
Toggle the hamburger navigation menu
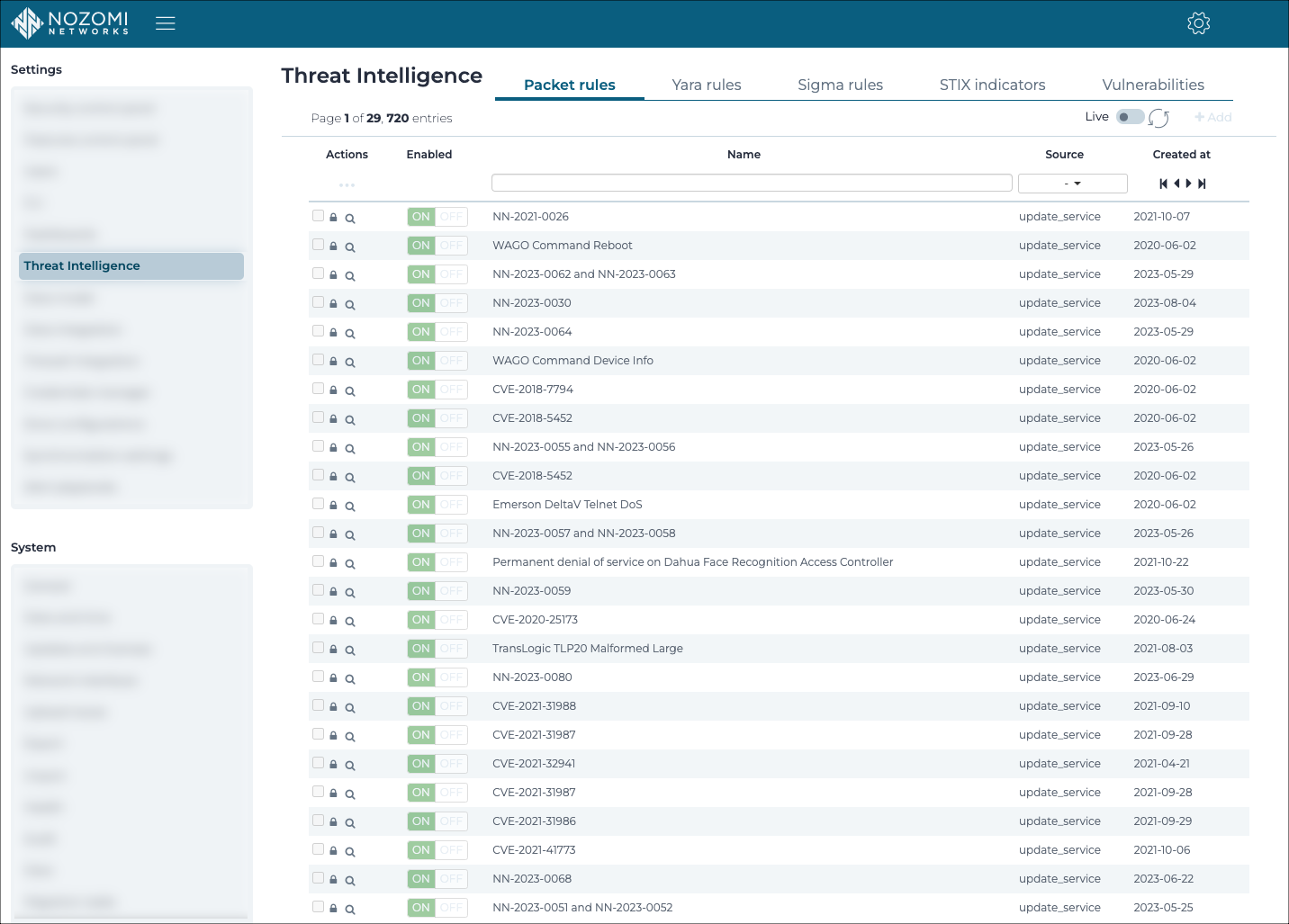point(165,23)
